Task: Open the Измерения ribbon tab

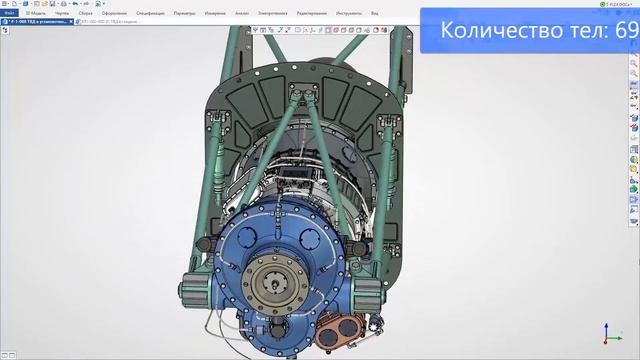Action: pos(215,13)
